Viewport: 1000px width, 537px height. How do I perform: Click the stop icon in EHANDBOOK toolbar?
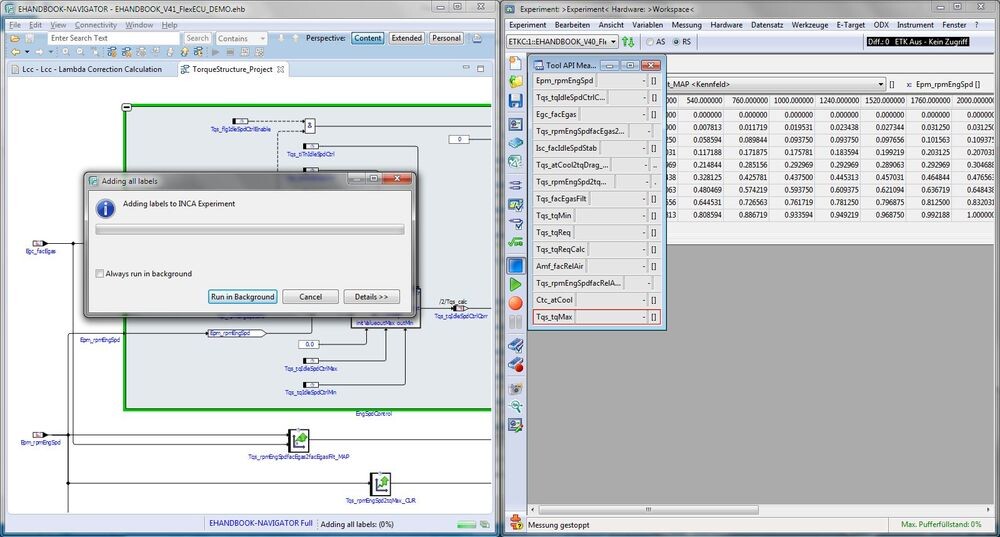pos(230,52)
